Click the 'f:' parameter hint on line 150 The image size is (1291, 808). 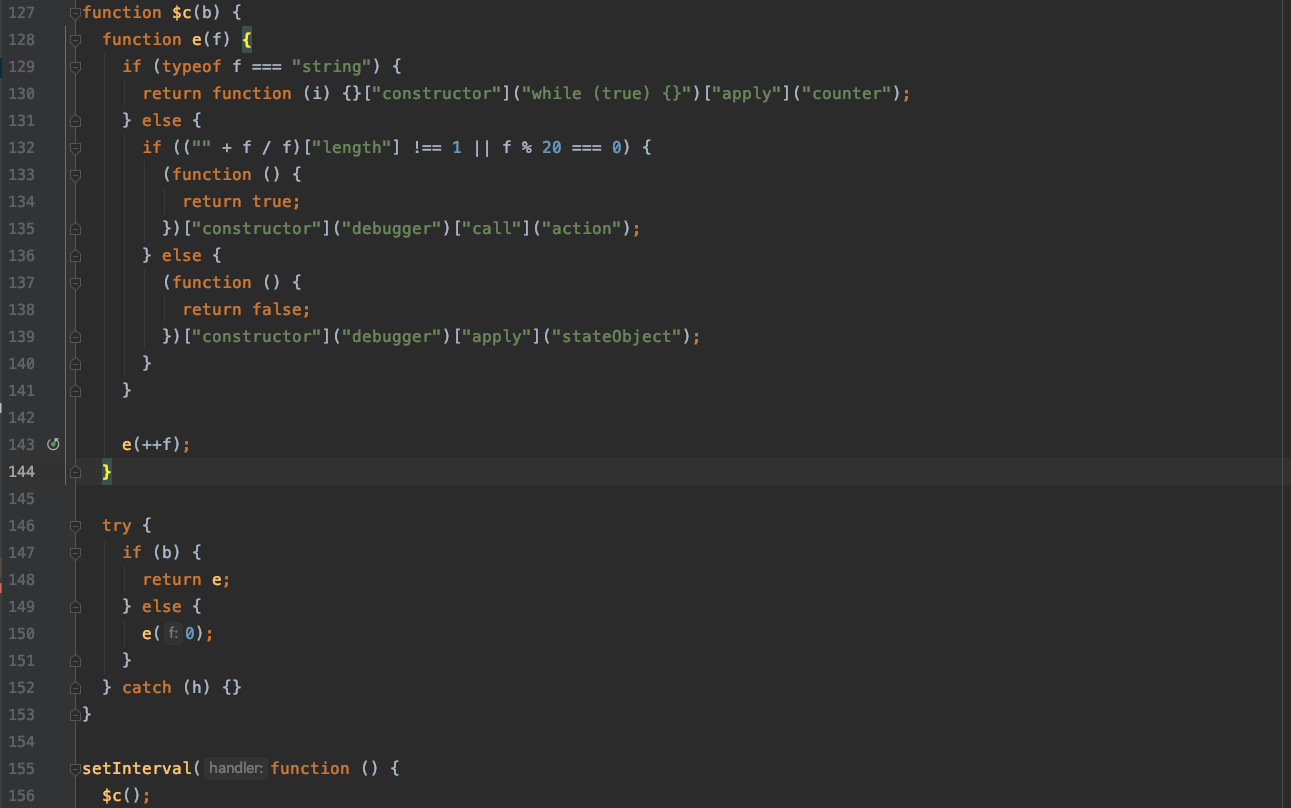(x=173, y=634)
